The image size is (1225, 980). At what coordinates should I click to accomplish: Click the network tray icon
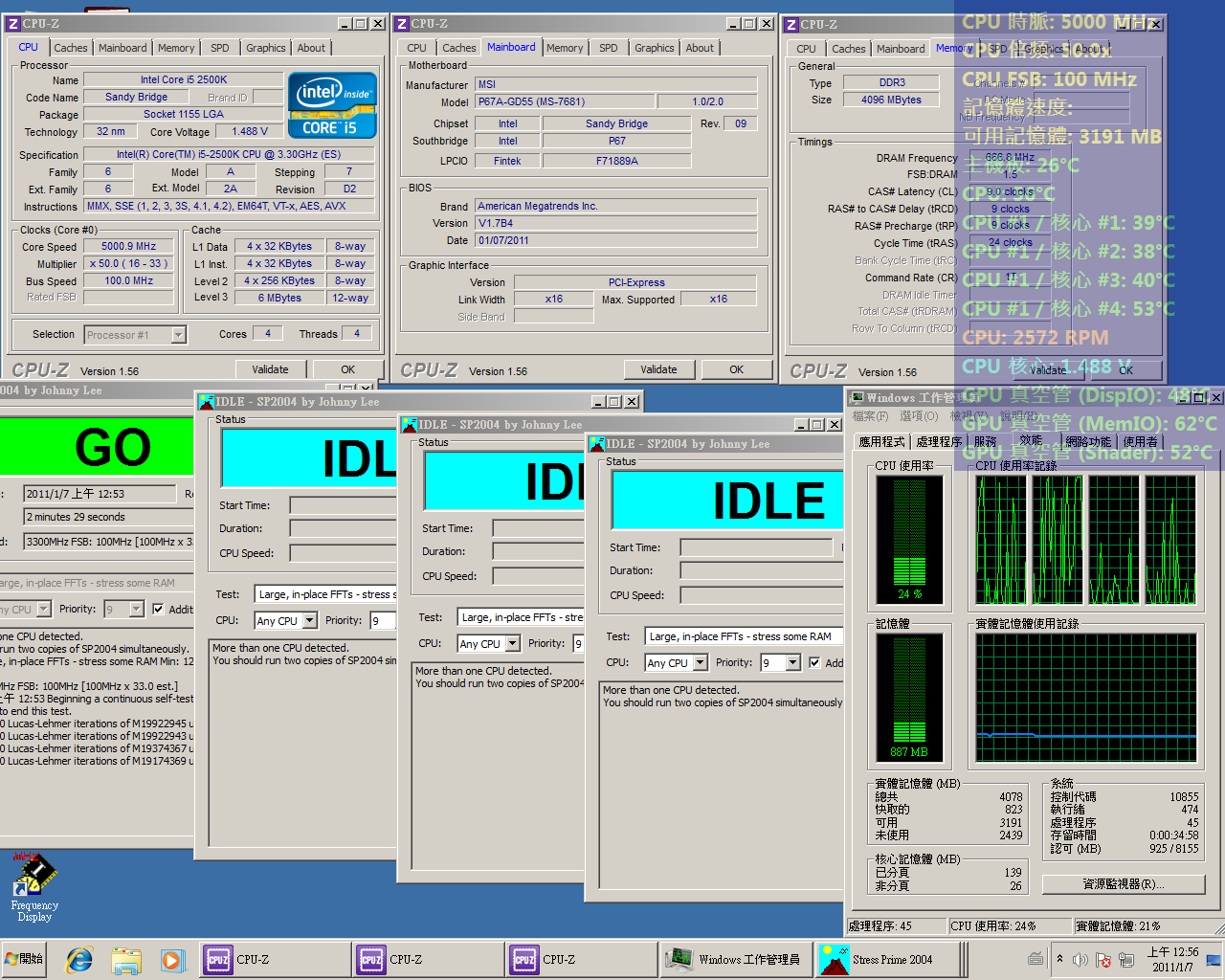[x=1126, y=959]
